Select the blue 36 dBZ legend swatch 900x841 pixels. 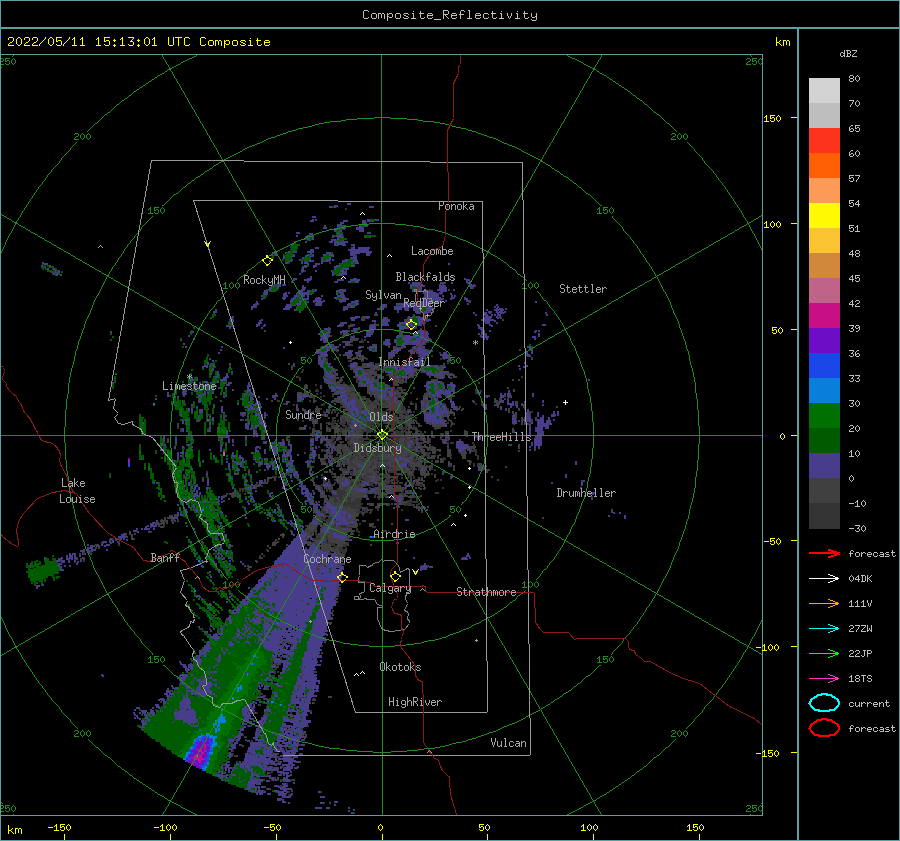824,365
